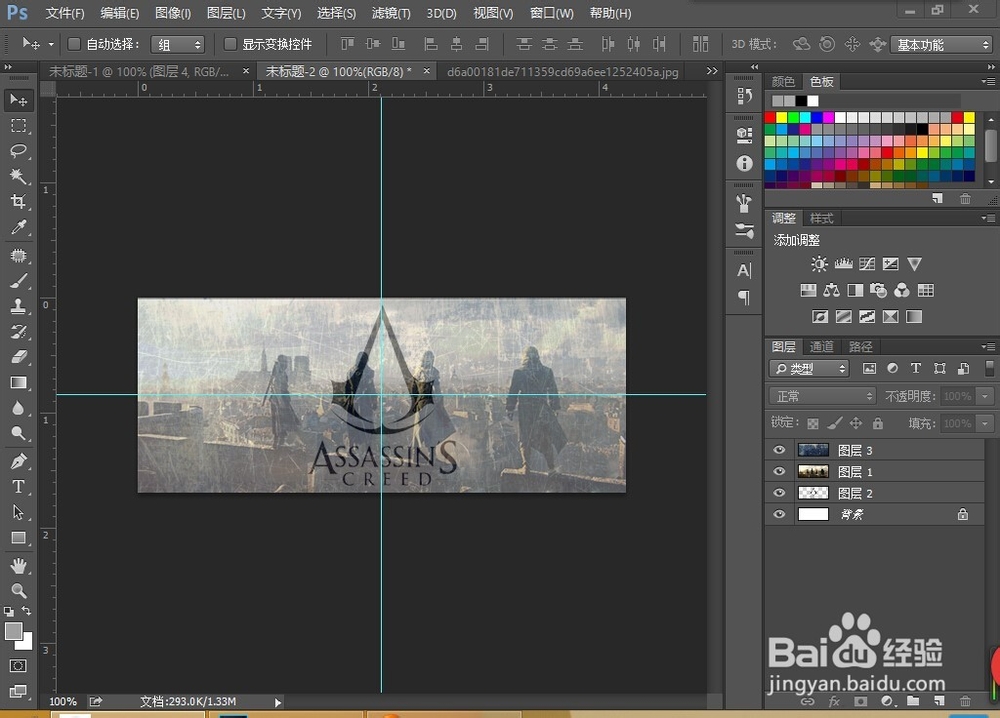Viewport: 1000px width, 718px height.
Task: Open the 基本功能 workspace dropdown
Action: [941, 45]
